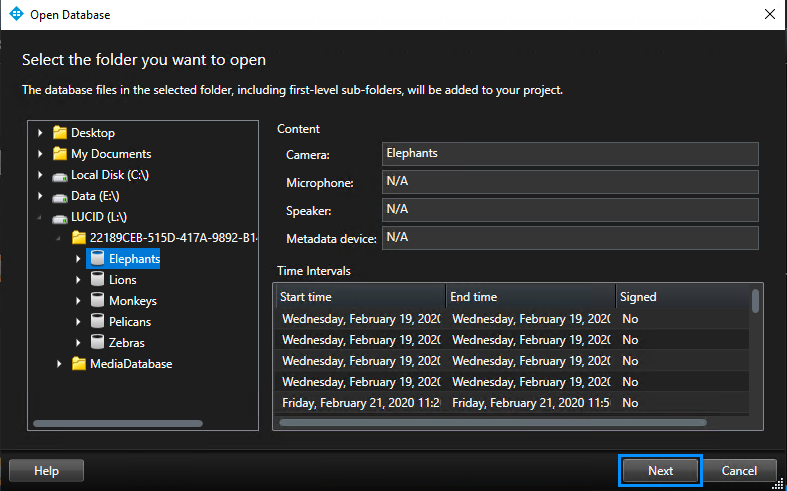
Task: Expand the Elephants database node
Action: tap(78, 259)
